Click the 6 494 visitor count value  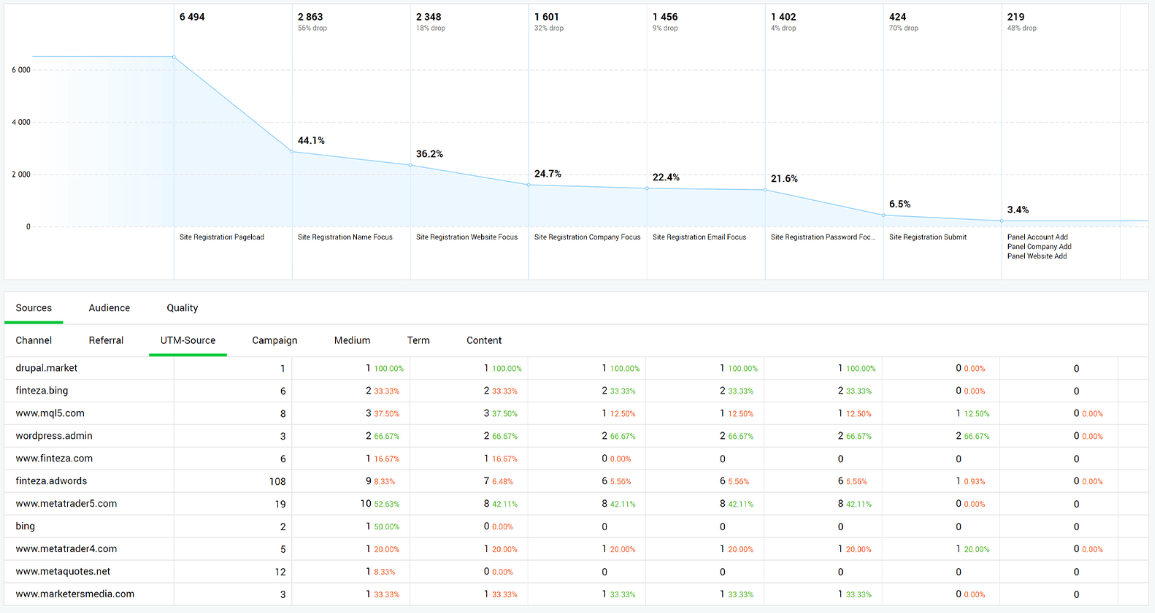coord(192,16)
